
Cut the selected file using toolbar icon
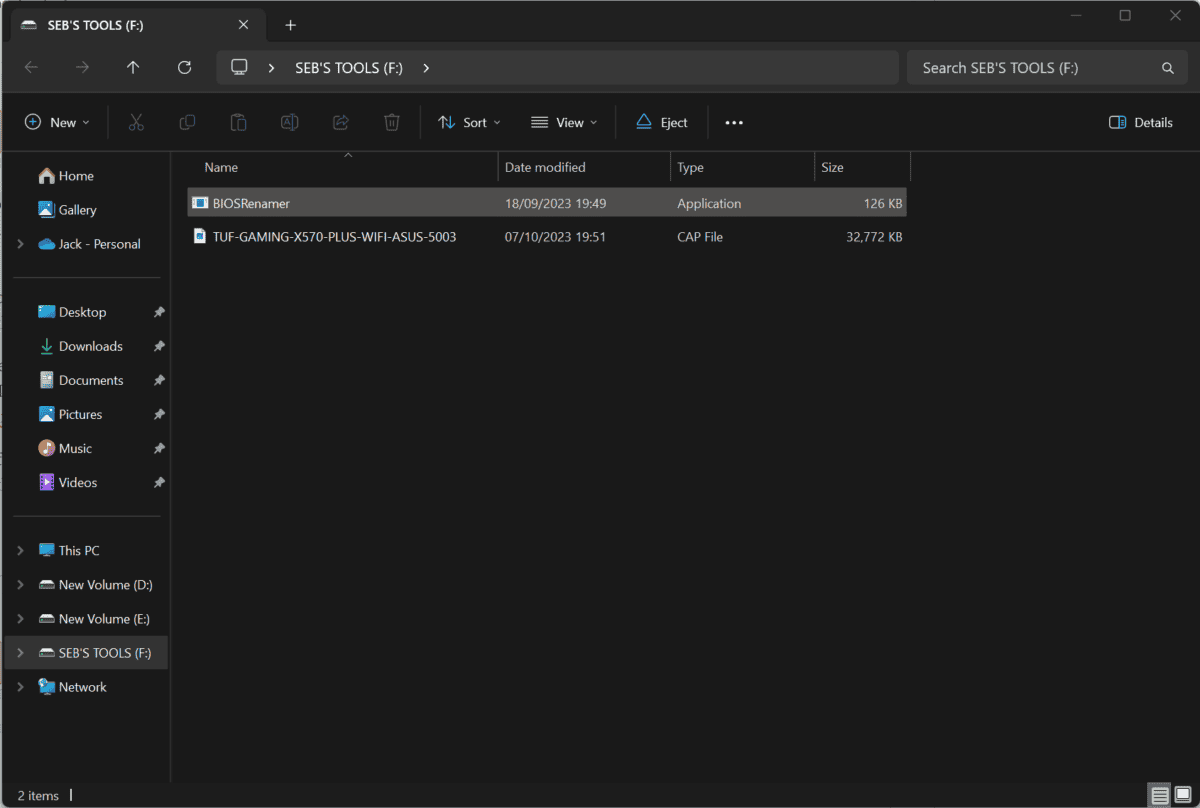136,122
